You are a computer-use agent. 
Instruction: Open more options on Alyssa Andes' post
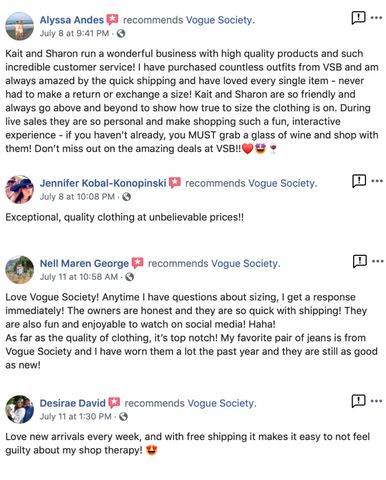click(376, 18)
